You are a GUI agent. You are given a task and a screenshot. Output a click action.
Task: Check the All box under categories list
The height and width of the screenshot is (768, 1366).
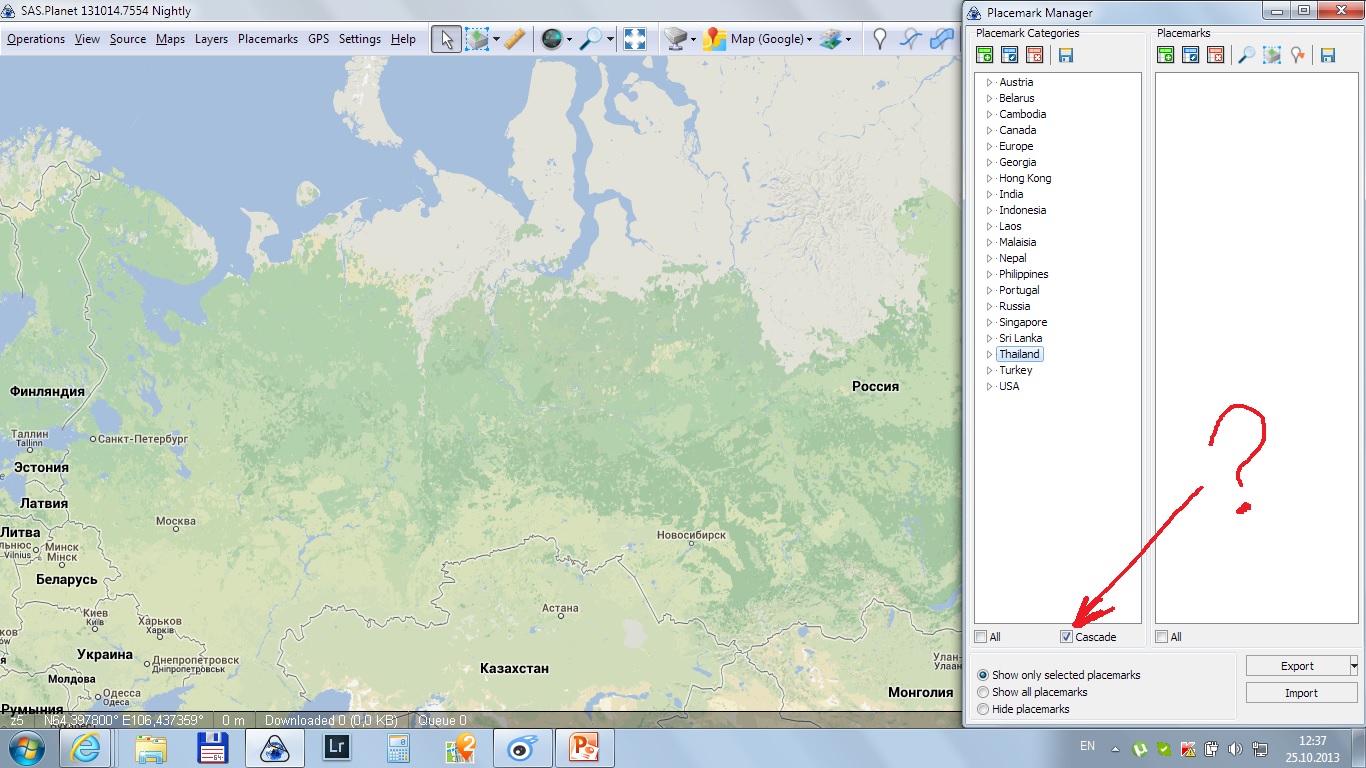point(981,637)
